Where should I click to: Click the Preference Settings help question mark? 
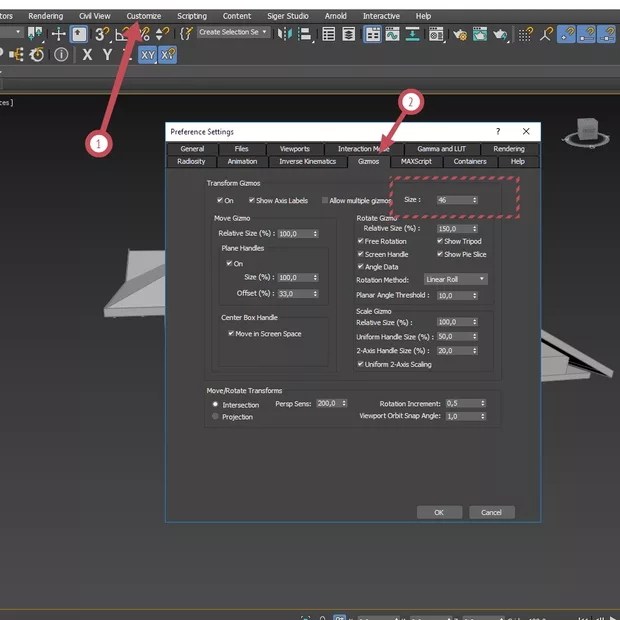(498, 131)
